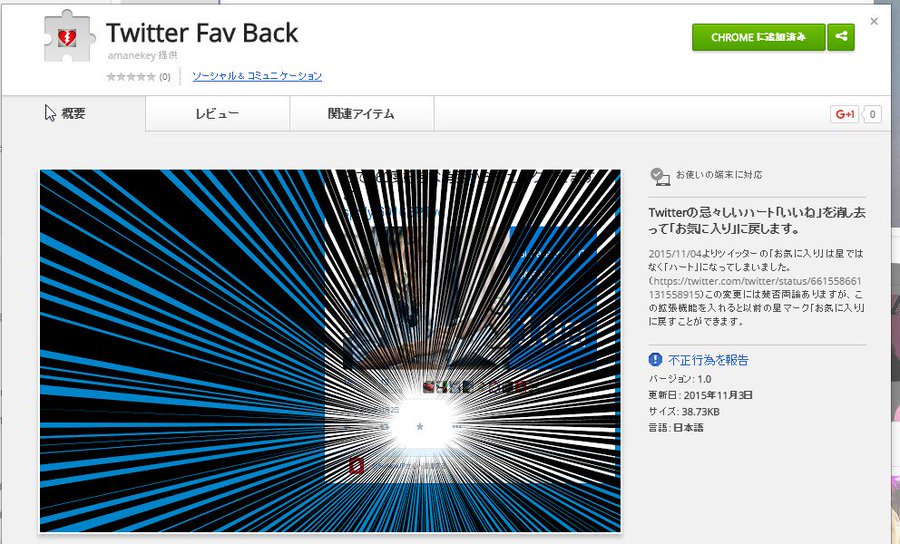
Task: Click the Twitter Fav Back puzzle-piece icon
Action: (69, 36)
